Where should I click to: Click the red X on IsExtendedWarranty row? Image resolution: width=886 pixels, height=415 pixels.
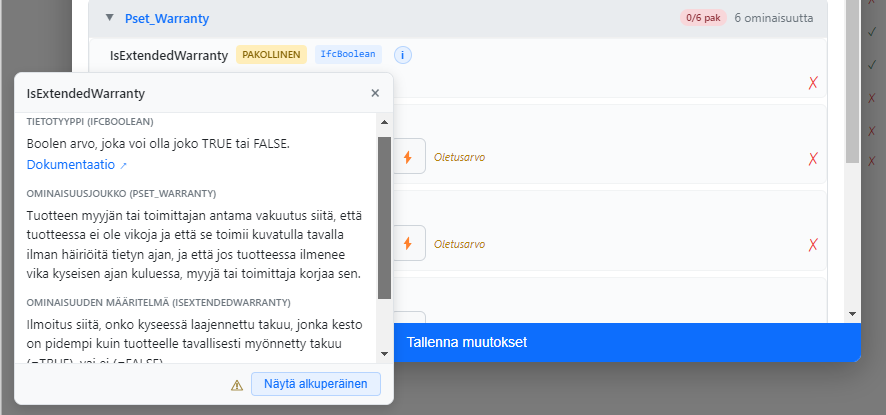point(813,83)
